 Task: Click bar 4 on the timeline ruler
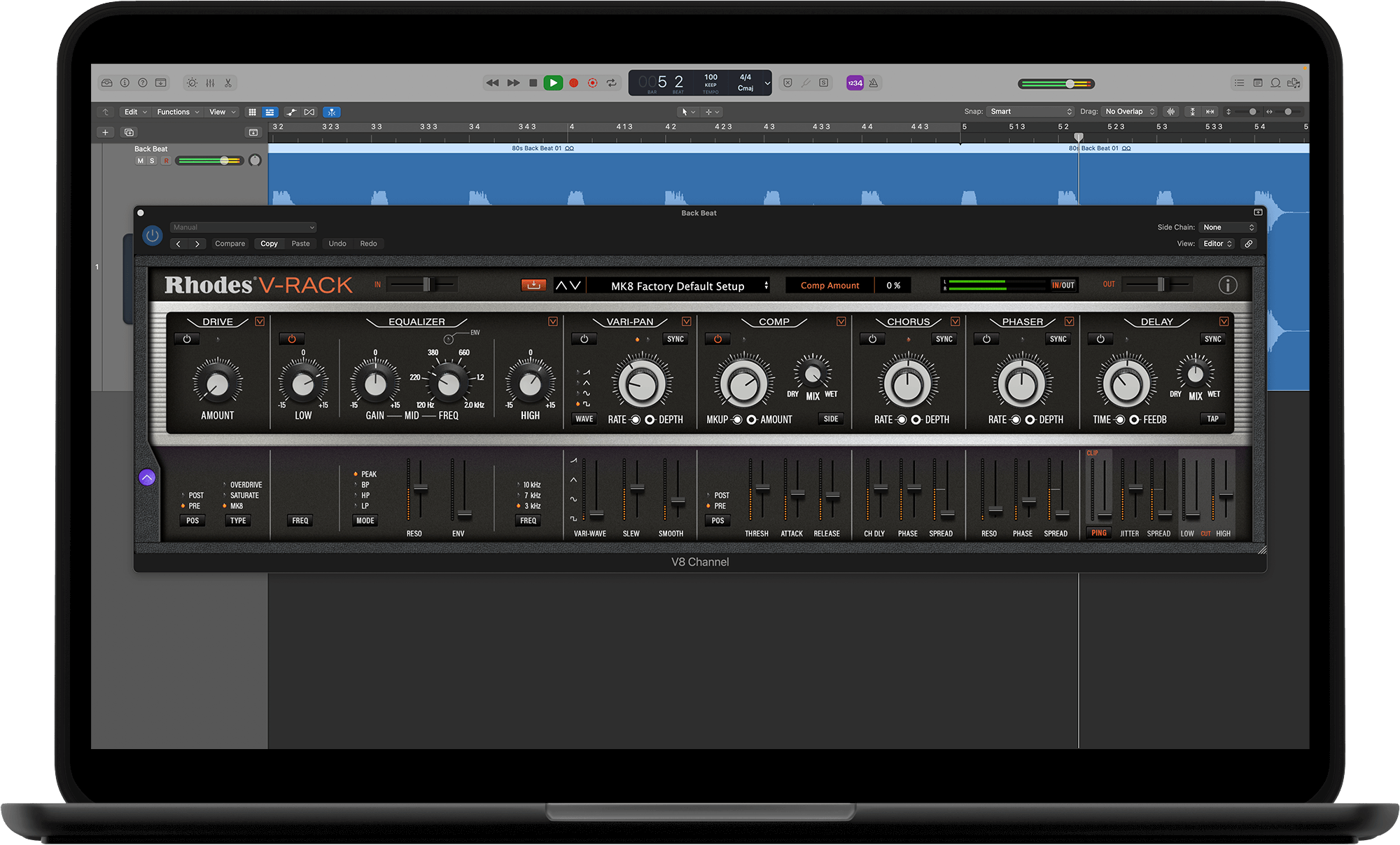[571, 127]
